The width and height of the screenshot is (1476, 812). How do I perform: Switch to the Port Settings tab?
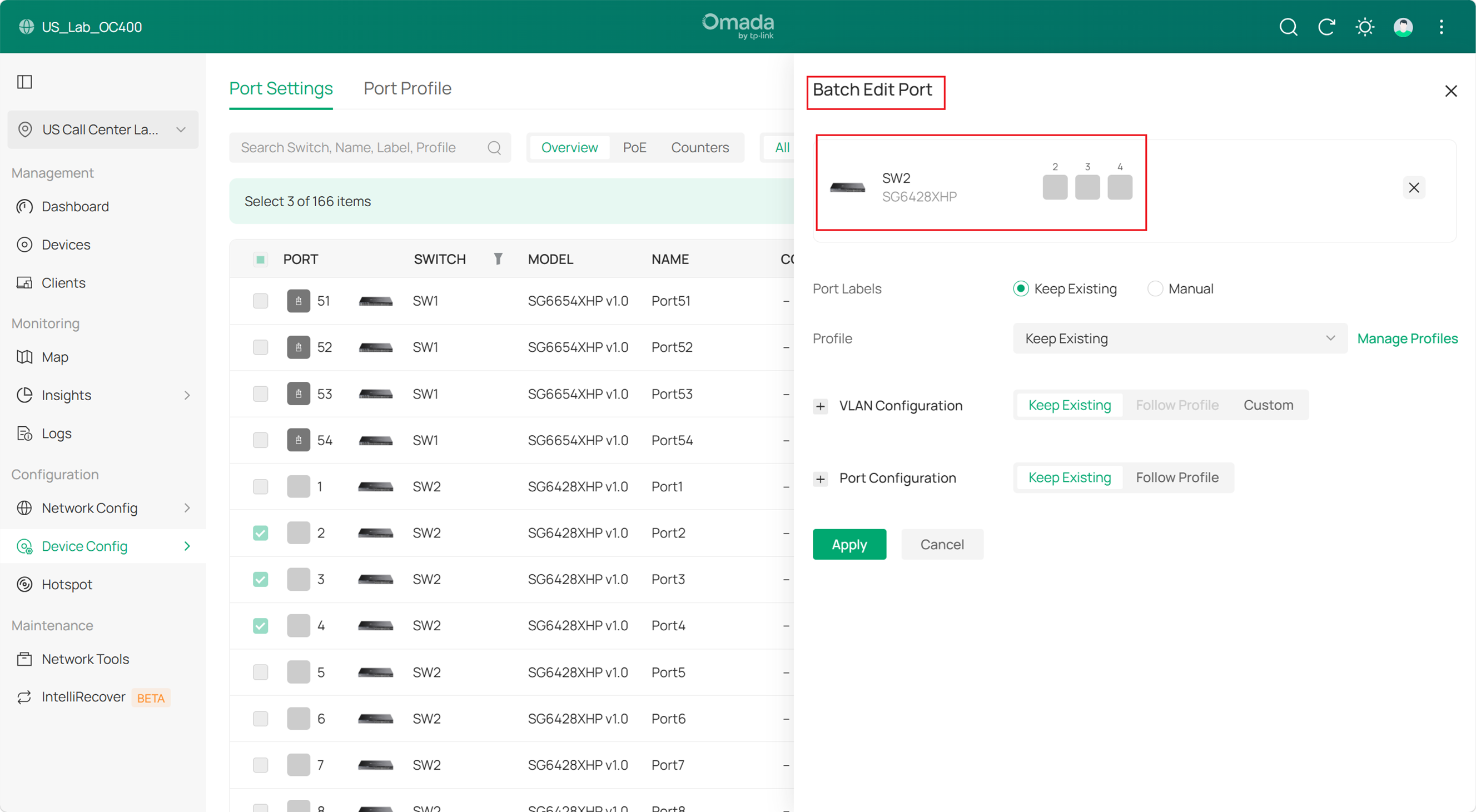click(281, 89)
